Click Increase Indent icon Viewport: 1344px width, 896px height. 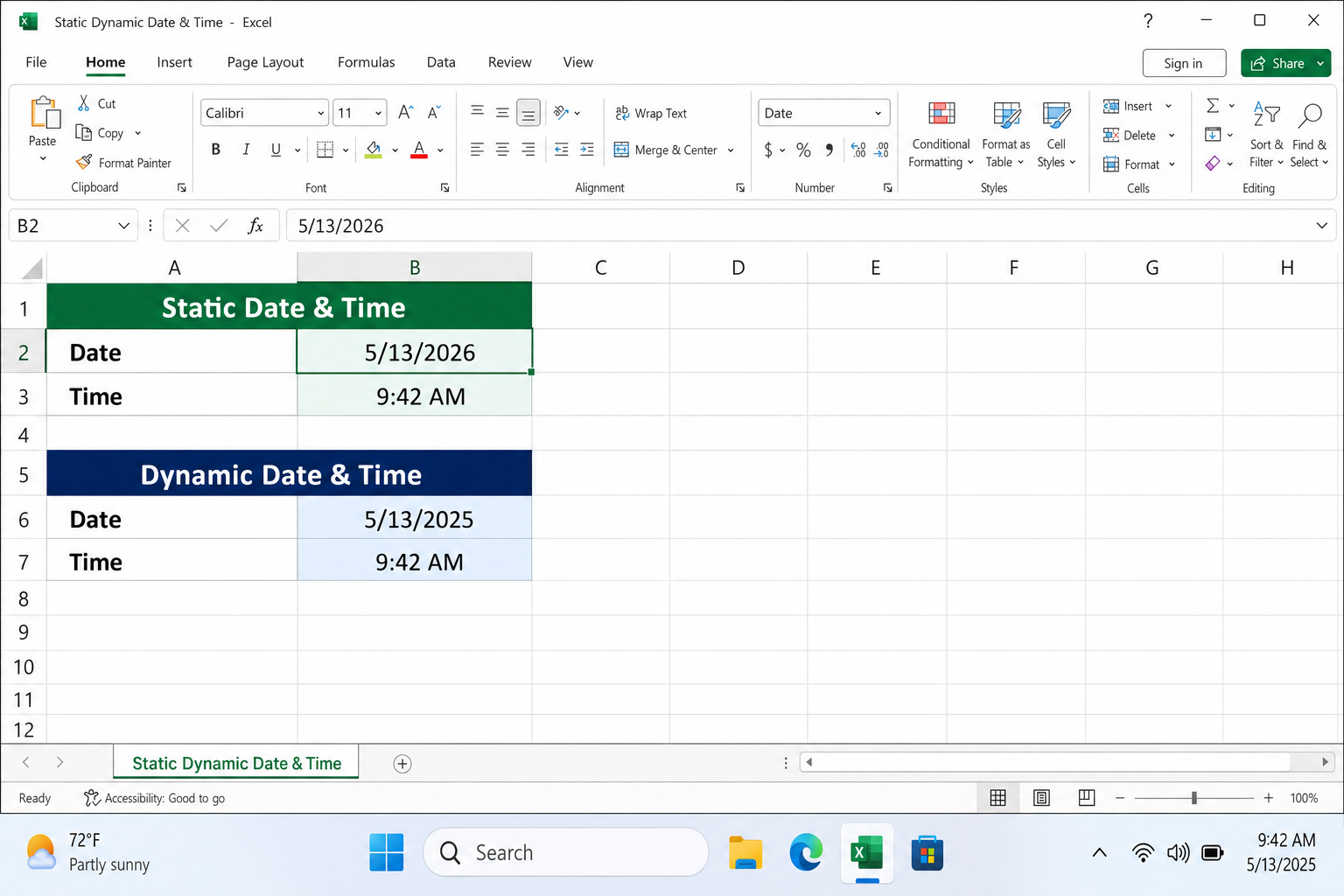click(x=587, y=150)
